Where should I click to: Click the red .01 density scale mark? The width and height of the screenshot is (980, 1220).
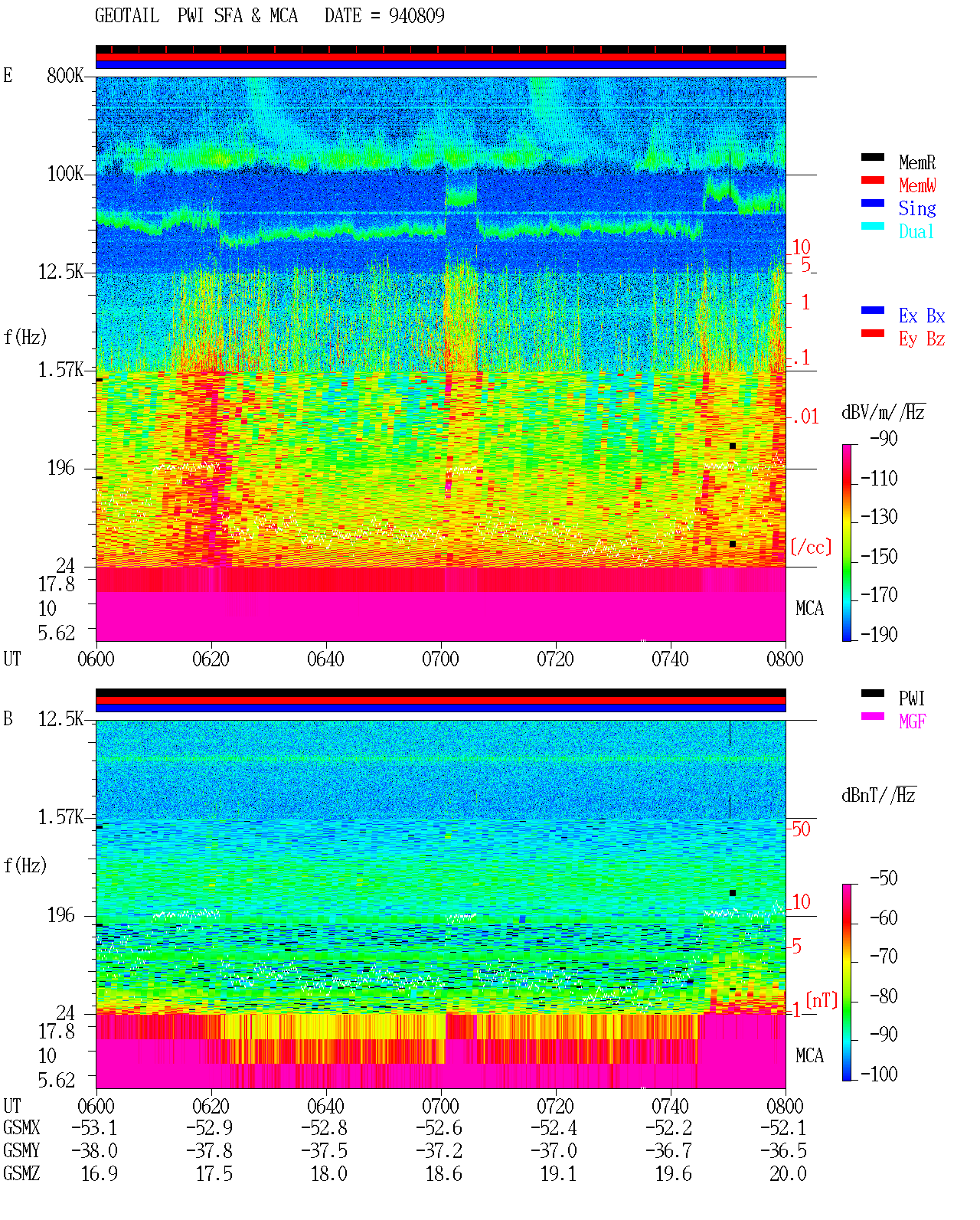(805, 417)
